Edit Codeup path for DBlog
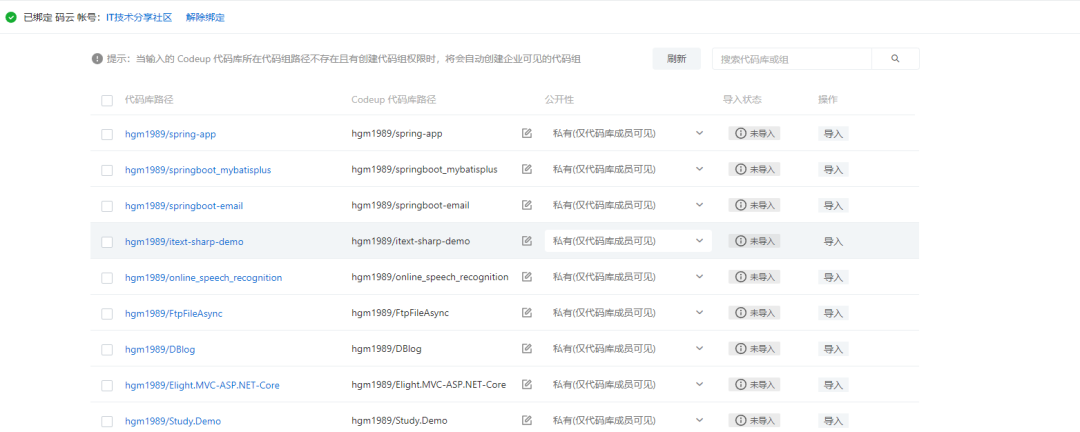 527,348
